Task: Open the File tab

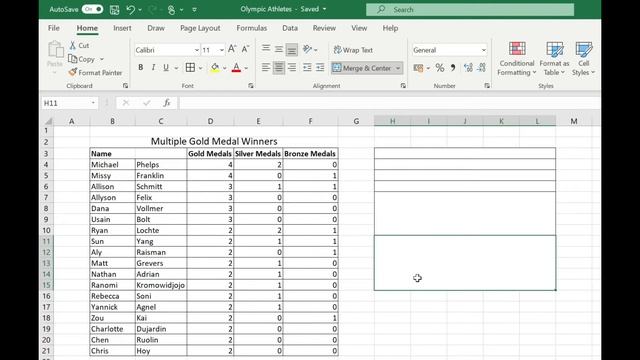Action: (x=53, y=28)
